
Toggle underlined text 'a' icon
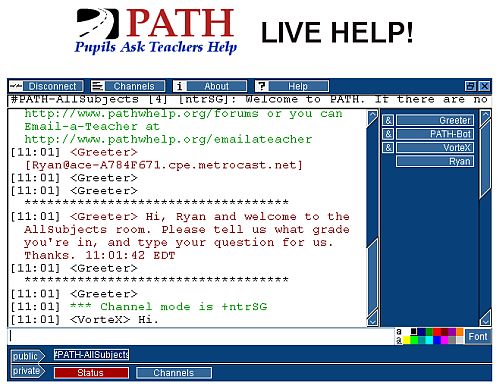[399, 340]
